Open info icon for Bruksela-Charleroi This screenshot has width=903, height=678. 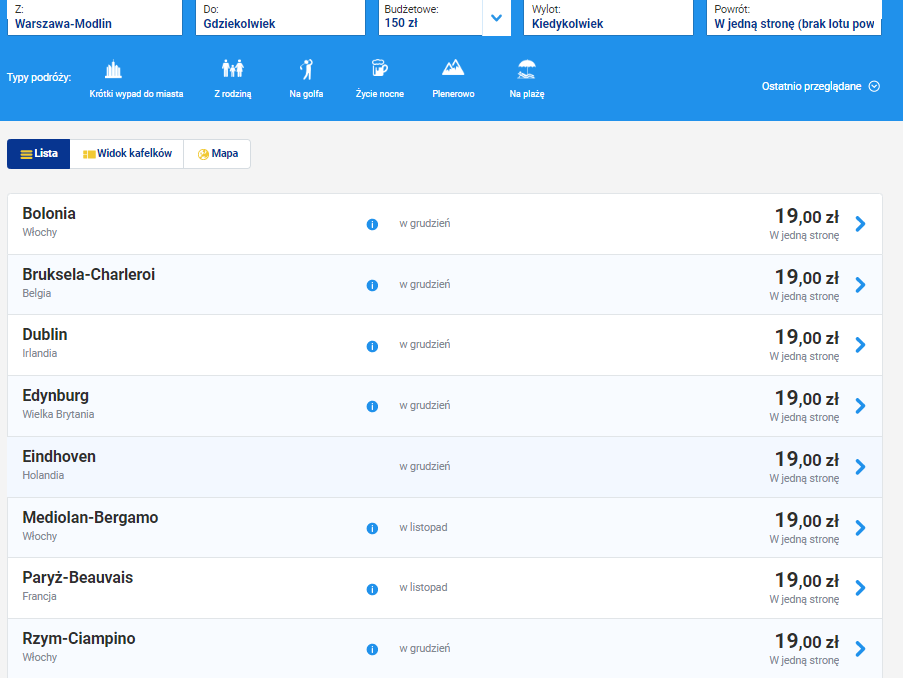click(x=372, y=285)
